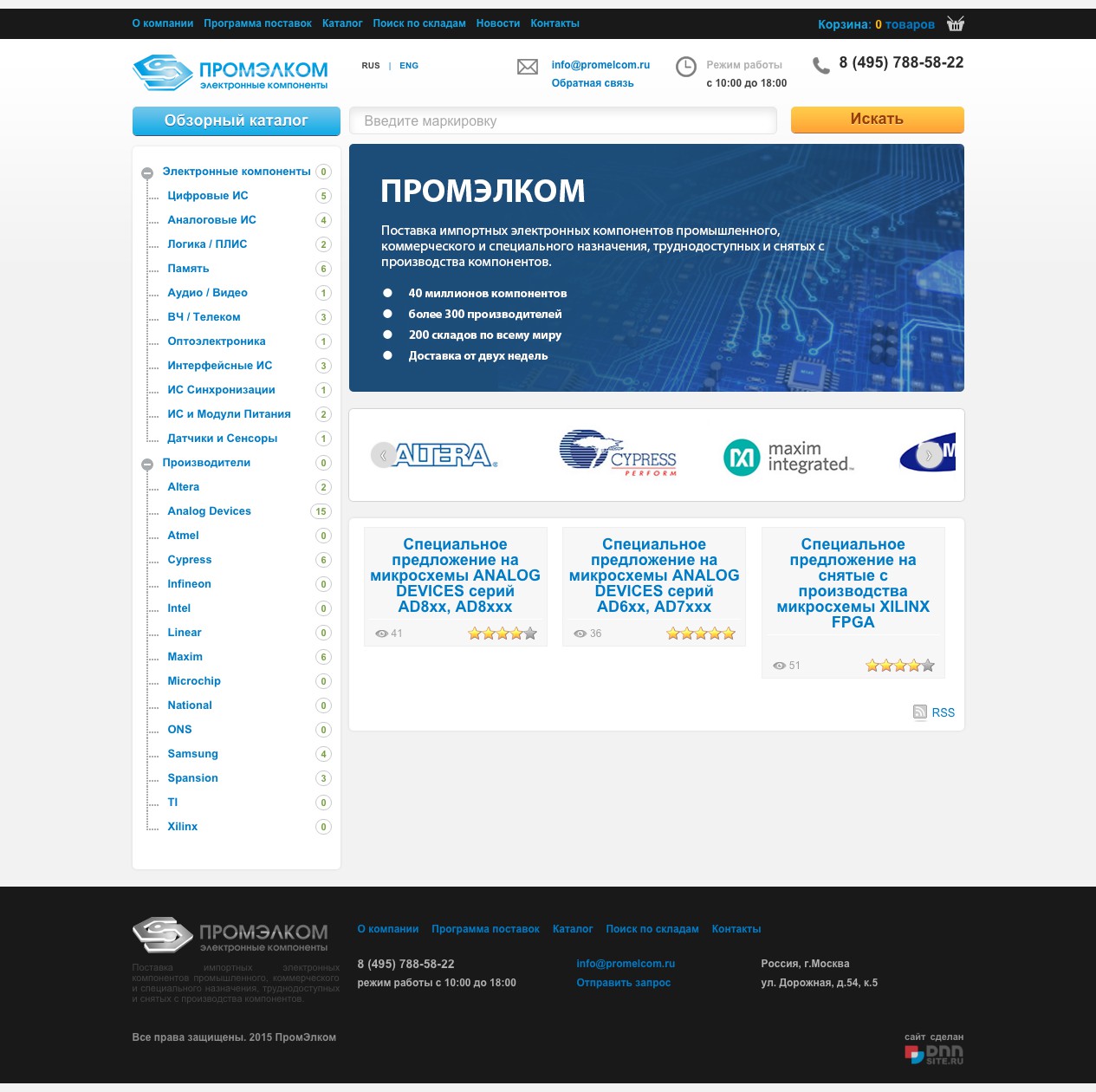Open the Обратная связь link

593,83
